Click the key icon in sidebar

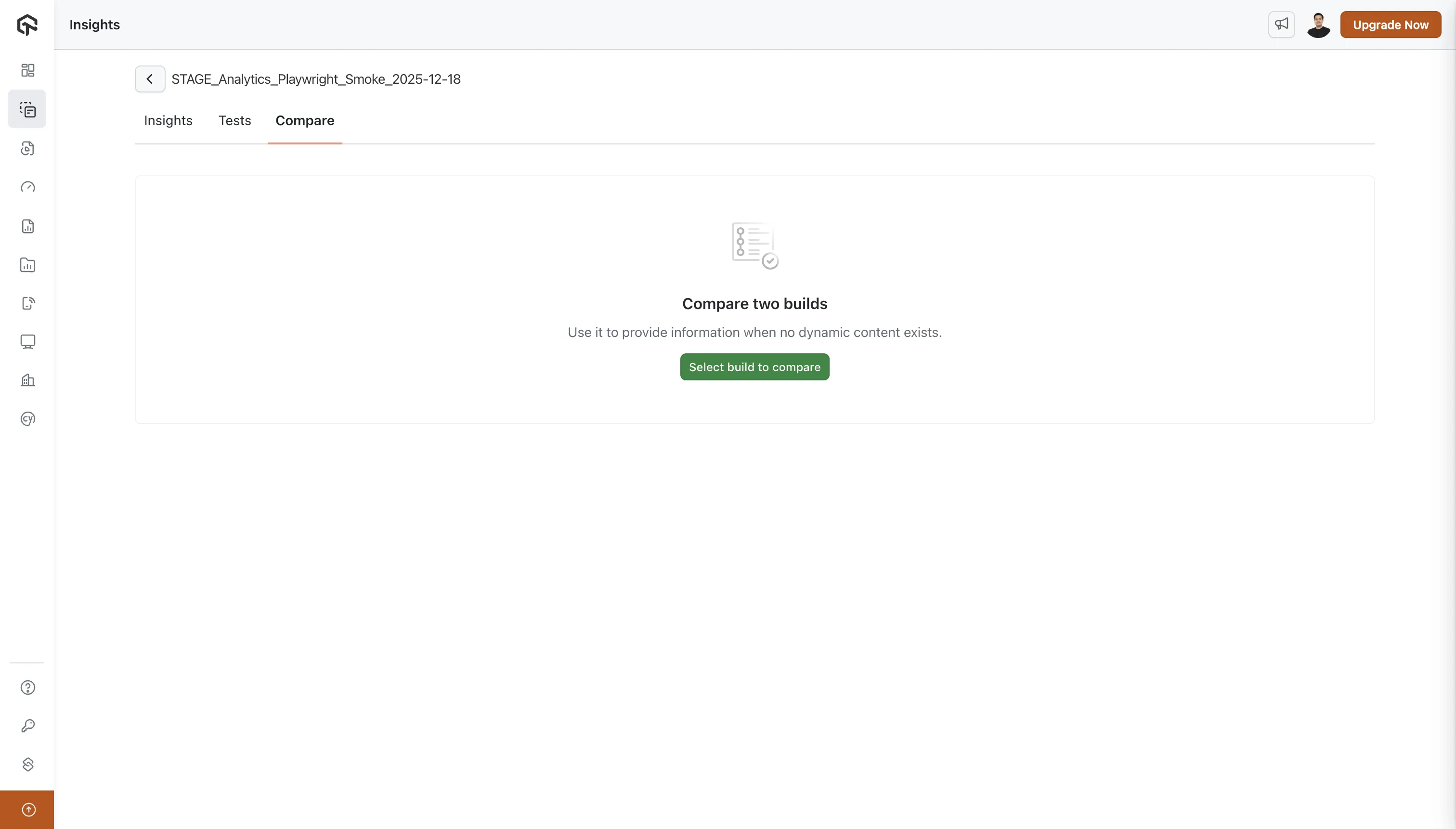coord(27,726)
